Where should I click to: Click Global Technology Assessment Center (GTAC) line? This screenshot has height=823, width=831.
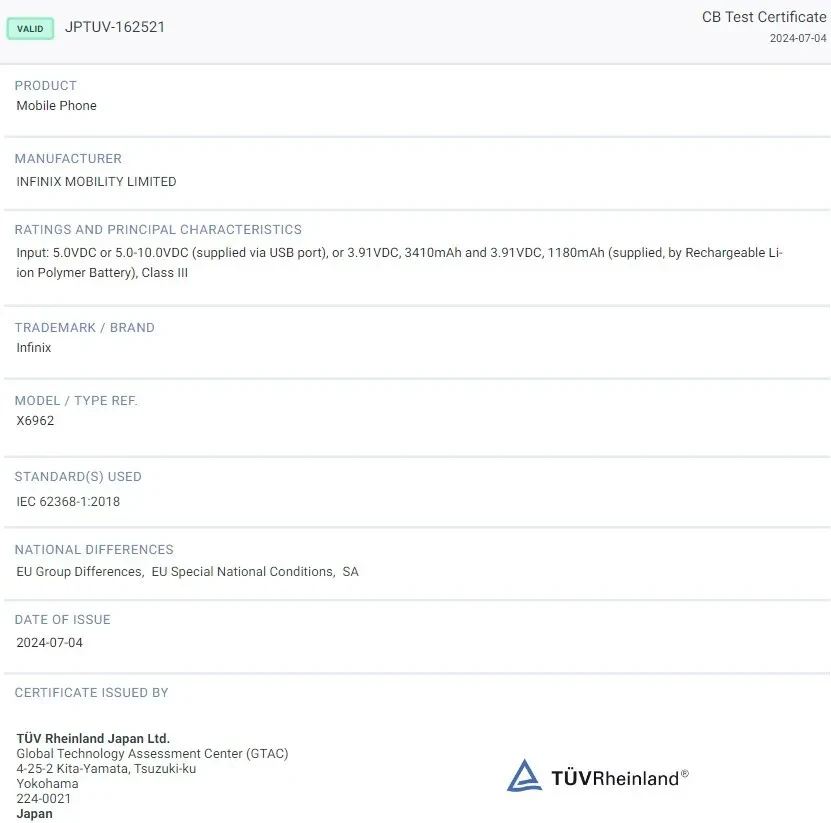(153, 754)
